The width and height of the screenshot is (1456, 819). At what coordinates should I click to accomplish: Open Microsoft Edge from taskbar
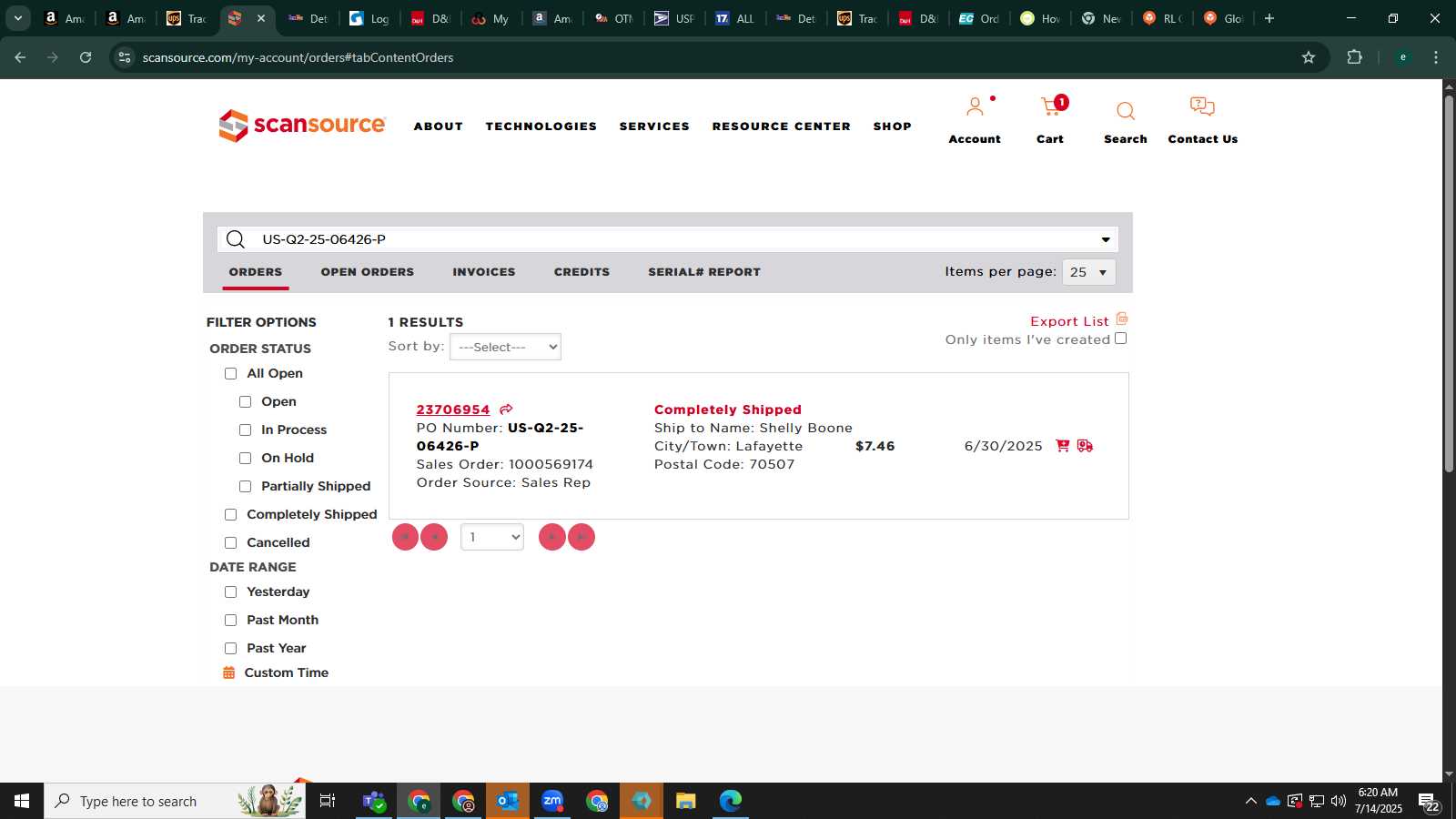click(x=731, y=801)
